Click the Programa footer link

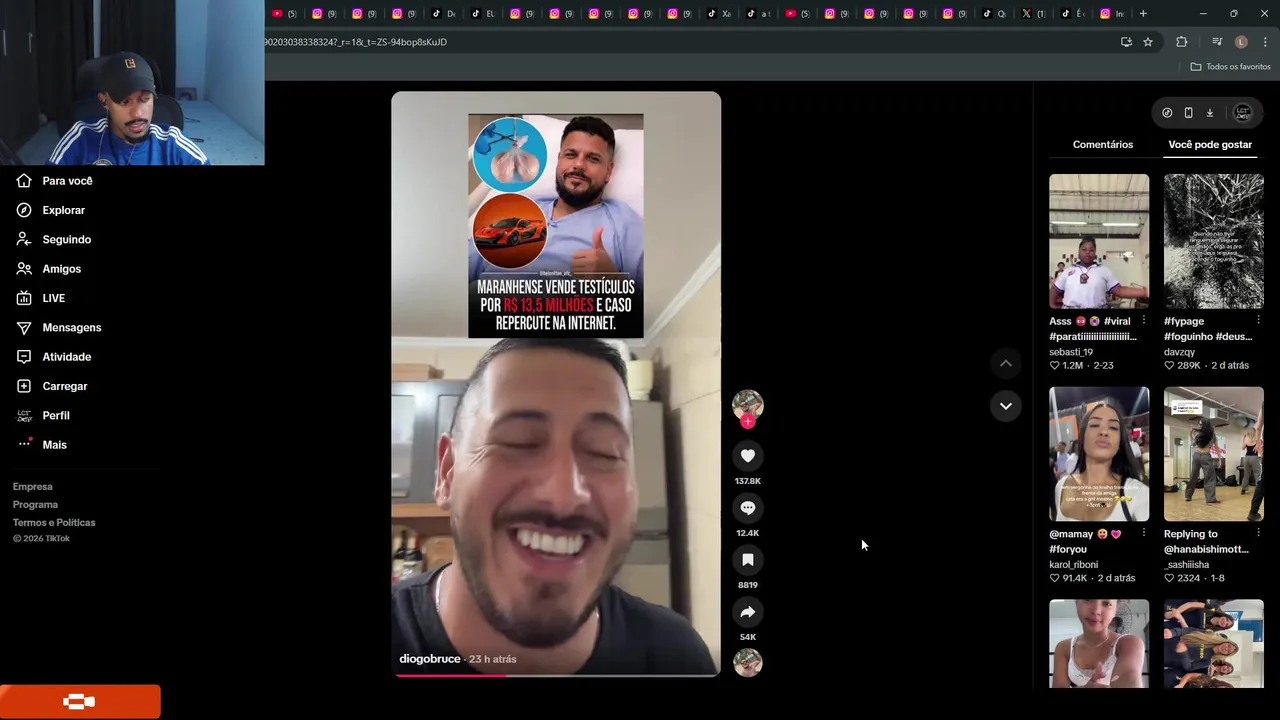click(x=35, y=505)
